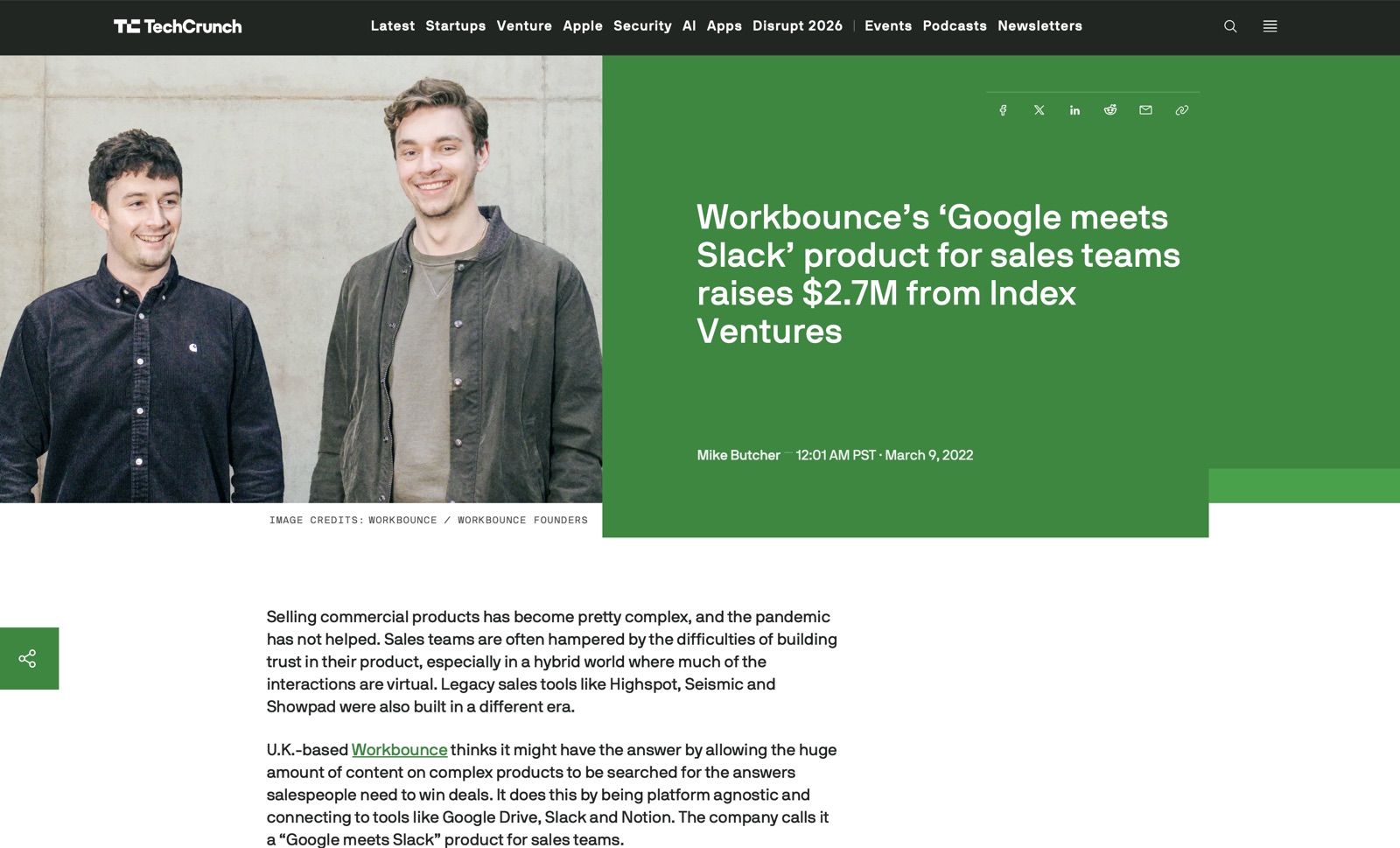Share article on X
Screen dimensions: 1400x848
[x=1039, y=110]
